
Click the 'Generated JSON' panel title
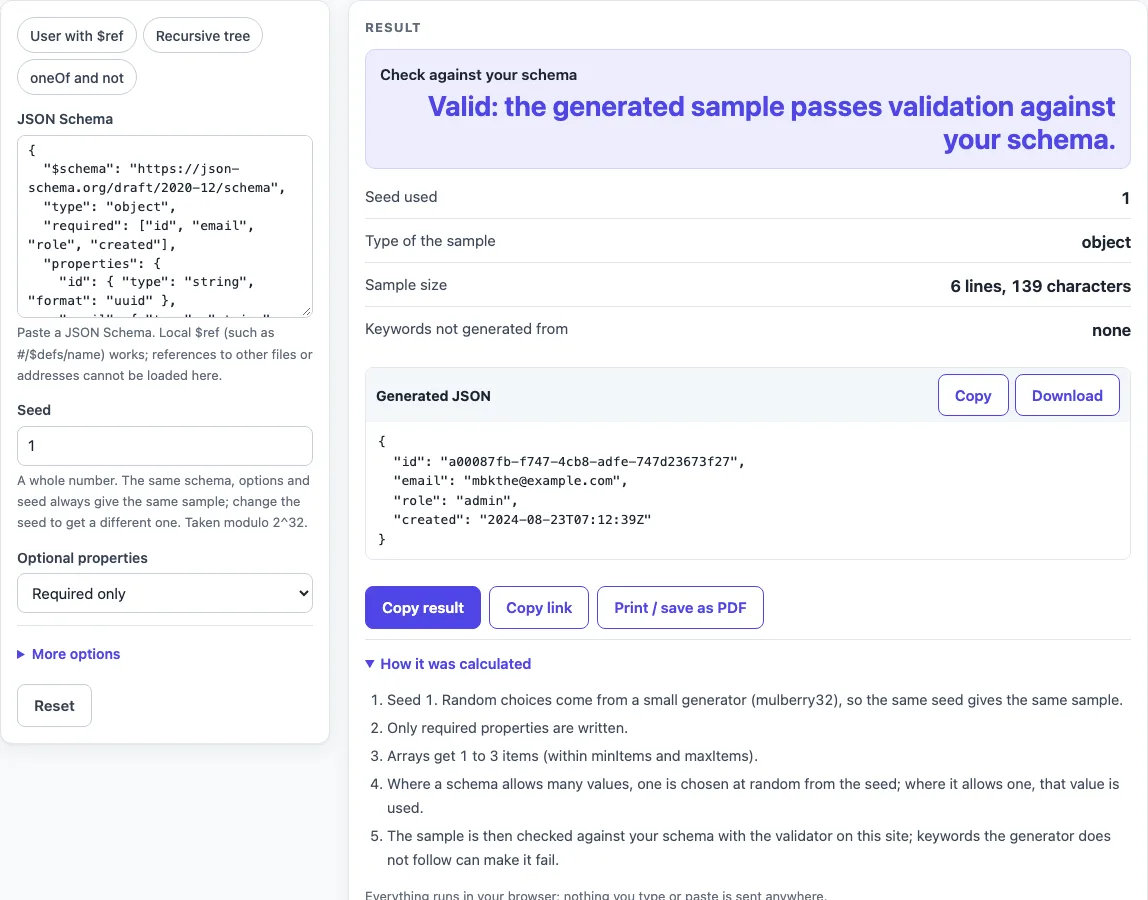pyautogui.click(x=433, y=396)
